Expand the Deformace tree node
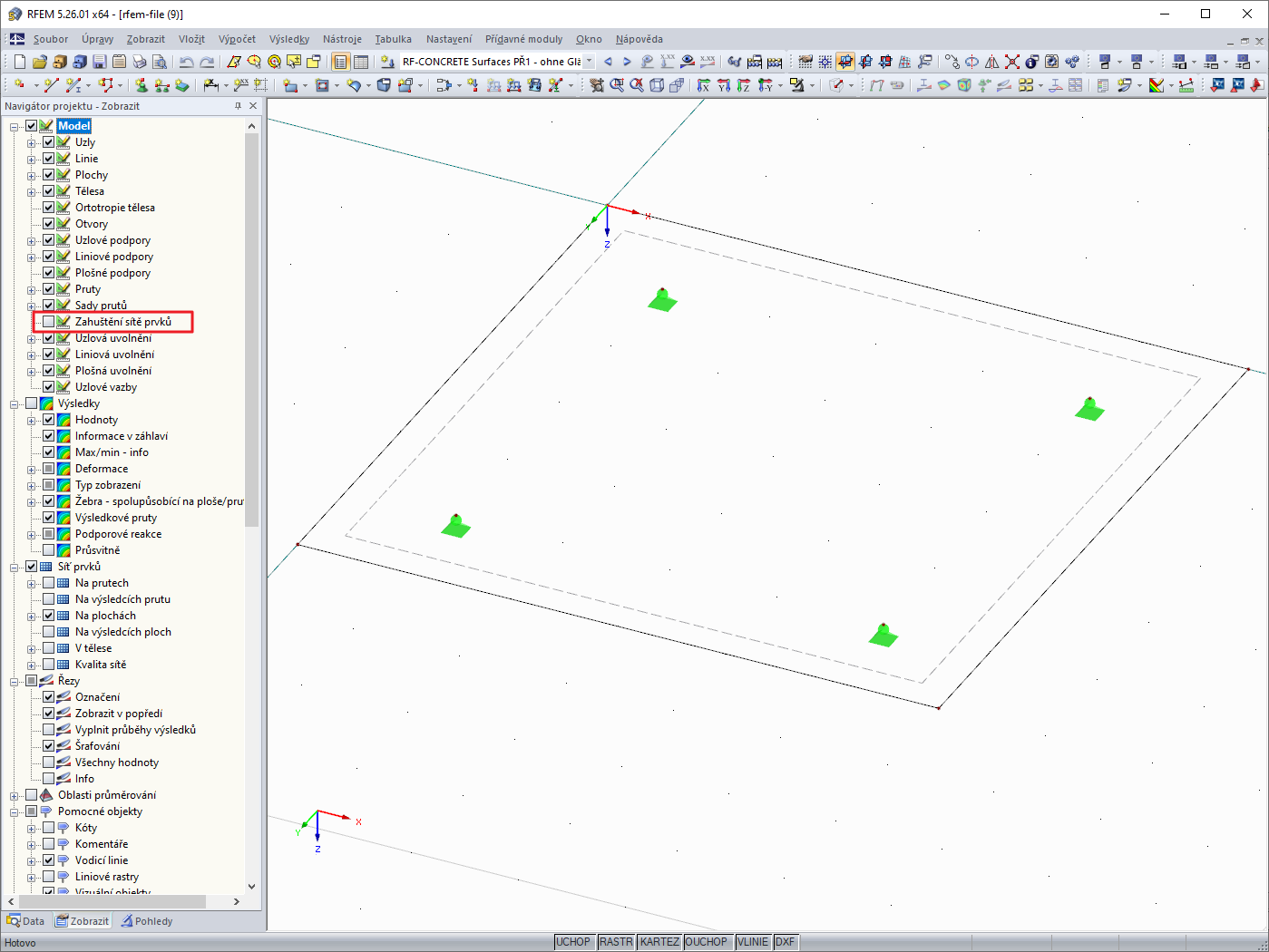Image resolution: width=1269 pixels, height=952 pixels. tap(32, 469)
